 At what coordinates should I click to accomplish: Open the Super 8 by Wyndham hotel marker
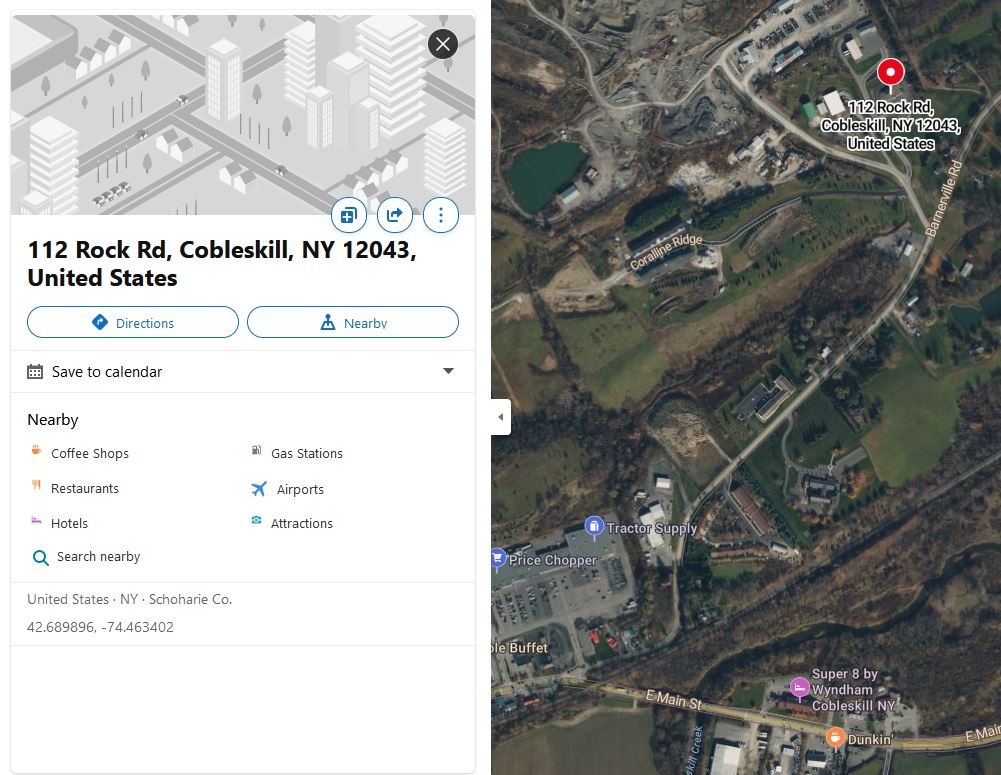[x=799, y=687]
